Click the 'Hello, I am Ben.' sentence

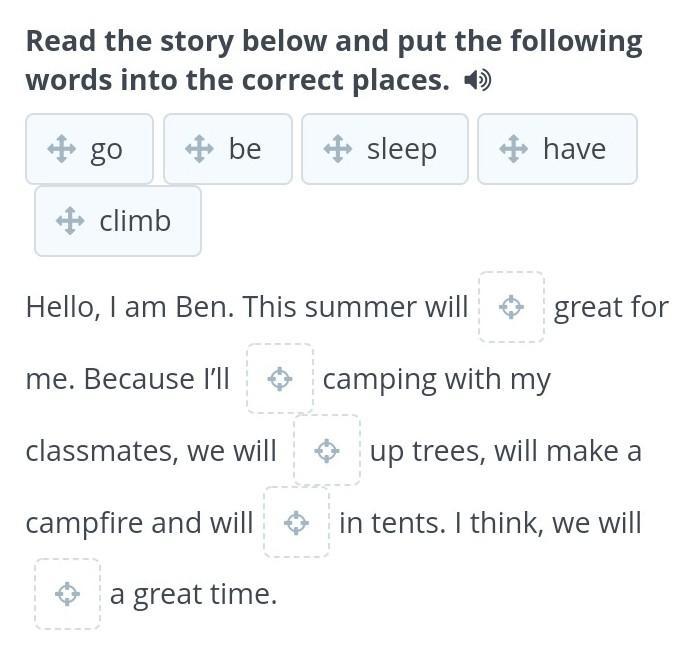[x=130, y=307]
